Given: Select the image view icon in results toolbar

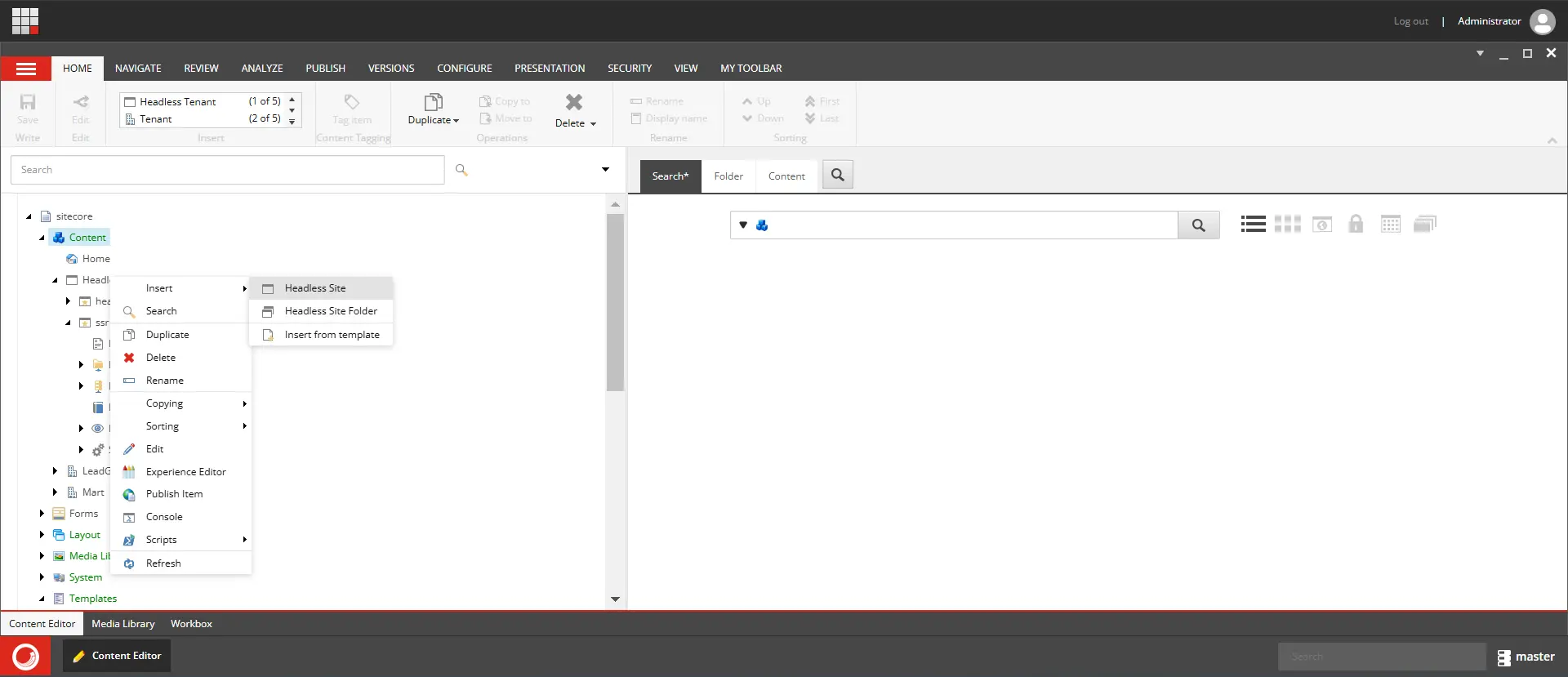Looking at the screenshot, I should [x=1322, y=224].
